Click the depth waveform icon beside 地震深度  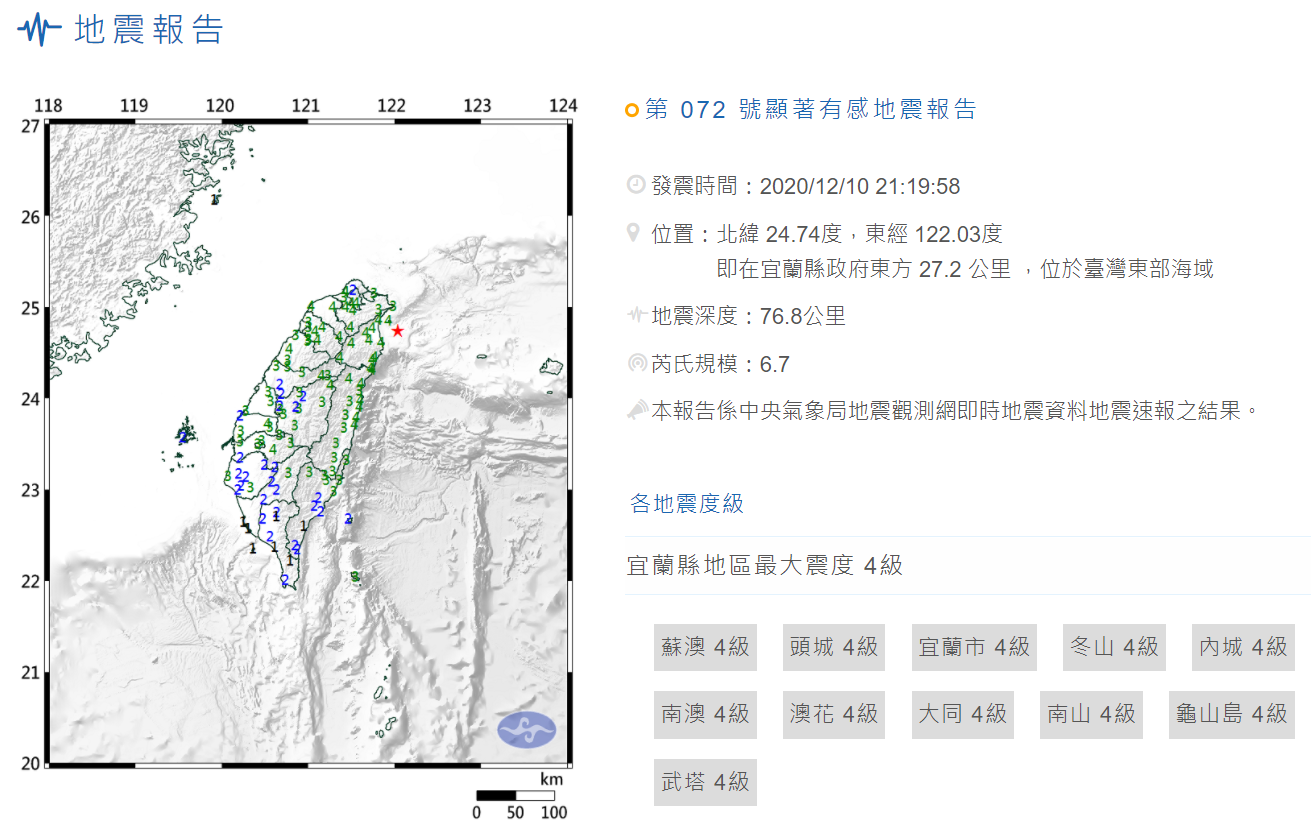635,316
